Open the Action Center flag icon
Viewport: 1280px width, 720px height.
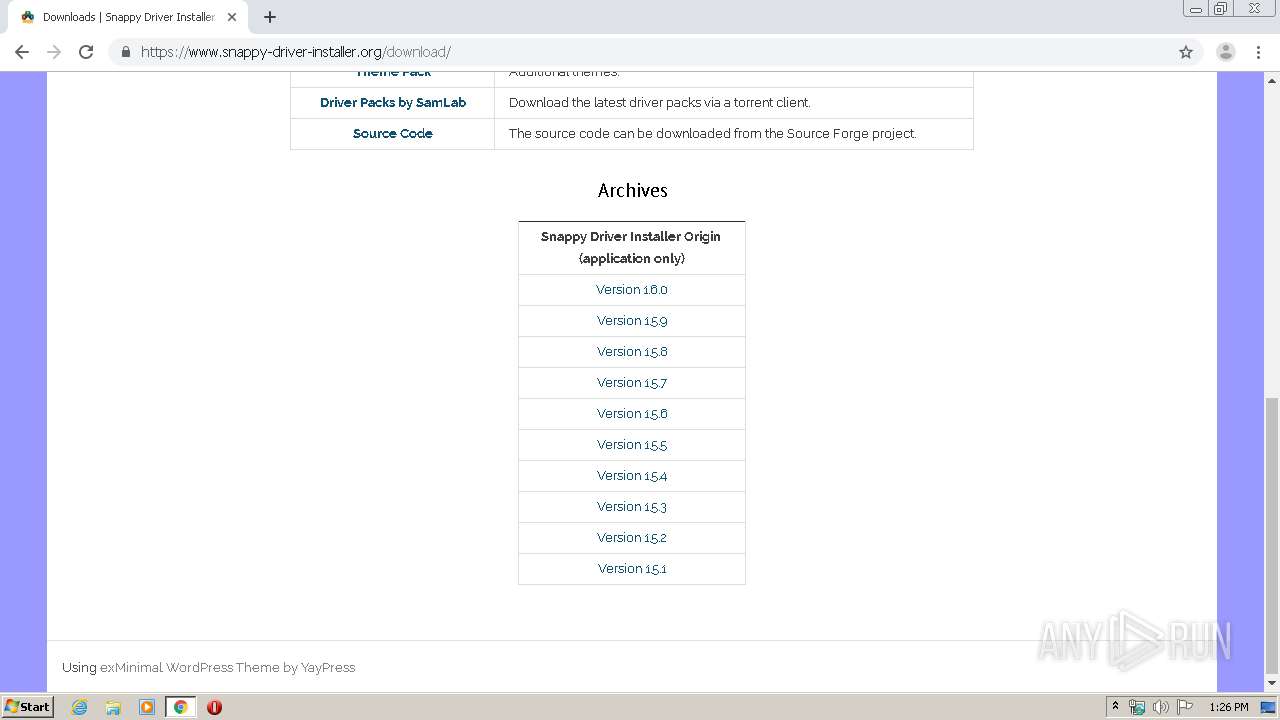coord(1185,707)
